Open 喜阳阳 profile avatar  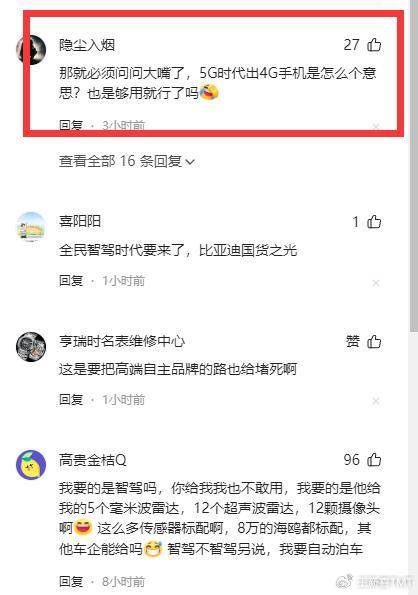pyautogui.click(x=31, y=227)
